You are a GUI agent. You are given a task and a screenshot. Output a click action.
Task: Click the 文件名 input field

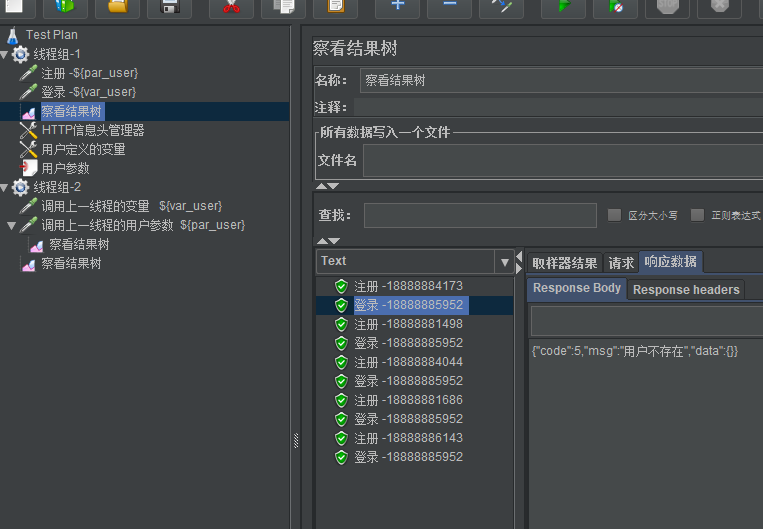563,160
